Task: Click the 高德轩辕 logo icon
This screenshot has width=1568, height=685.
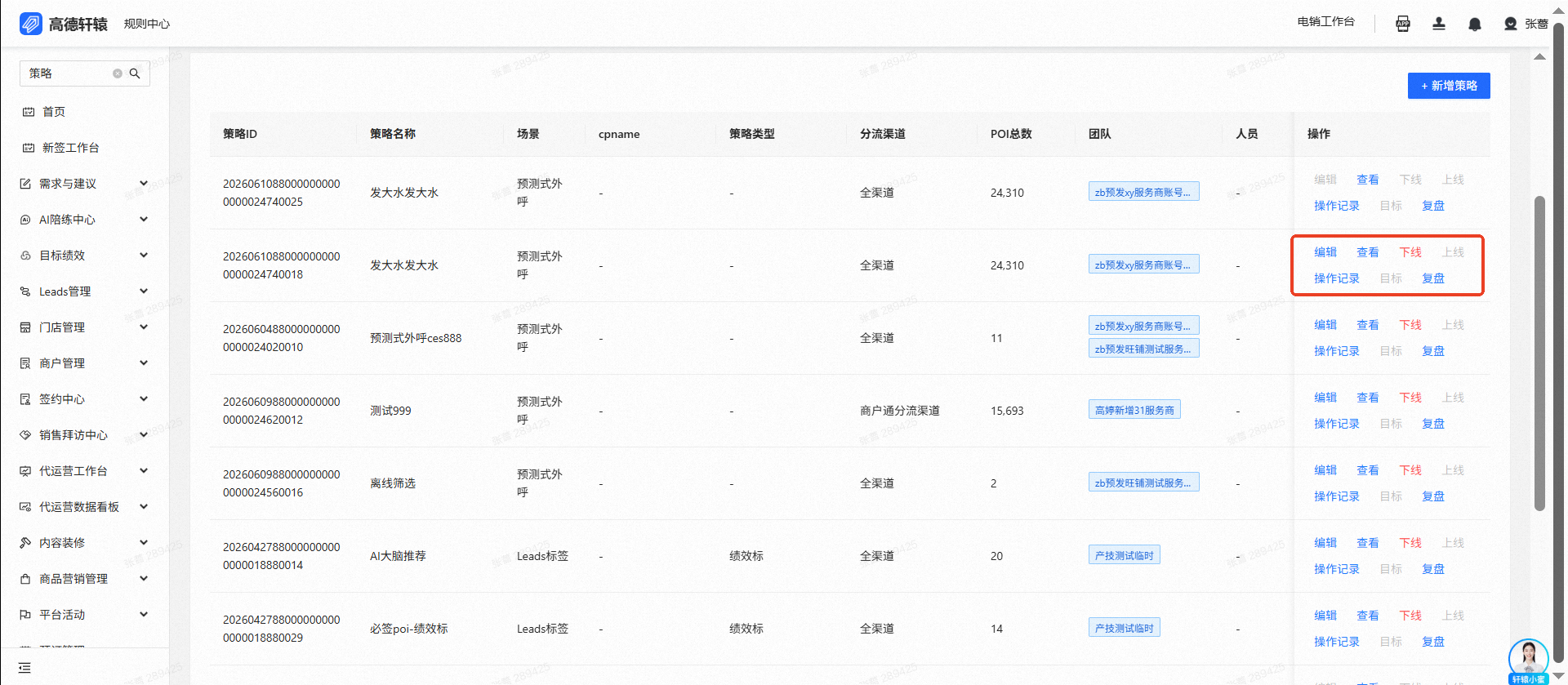Action: [30, 24]
